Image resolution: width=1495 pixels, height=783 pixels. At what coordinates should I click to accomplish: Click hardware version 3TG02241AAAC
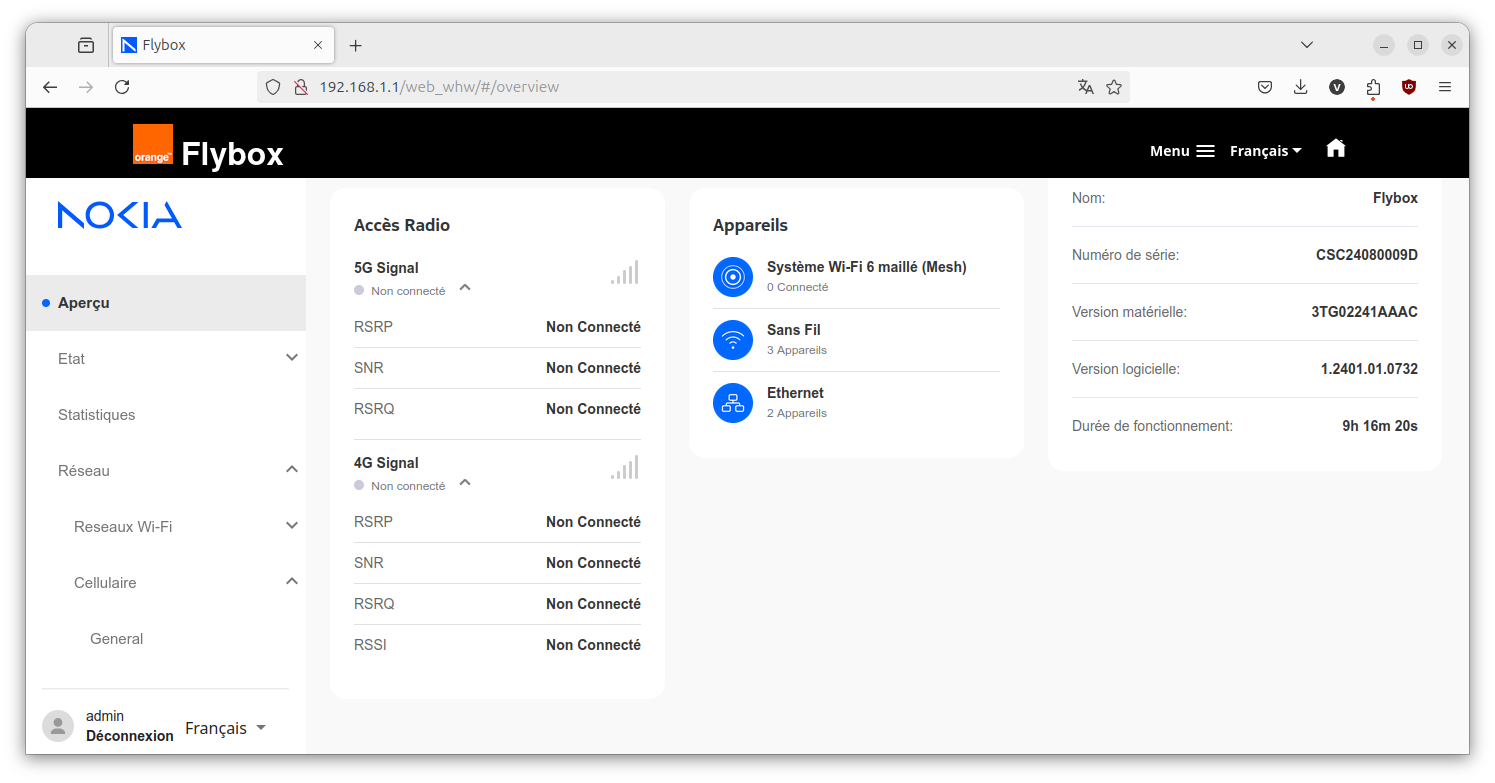[1365, 312]
